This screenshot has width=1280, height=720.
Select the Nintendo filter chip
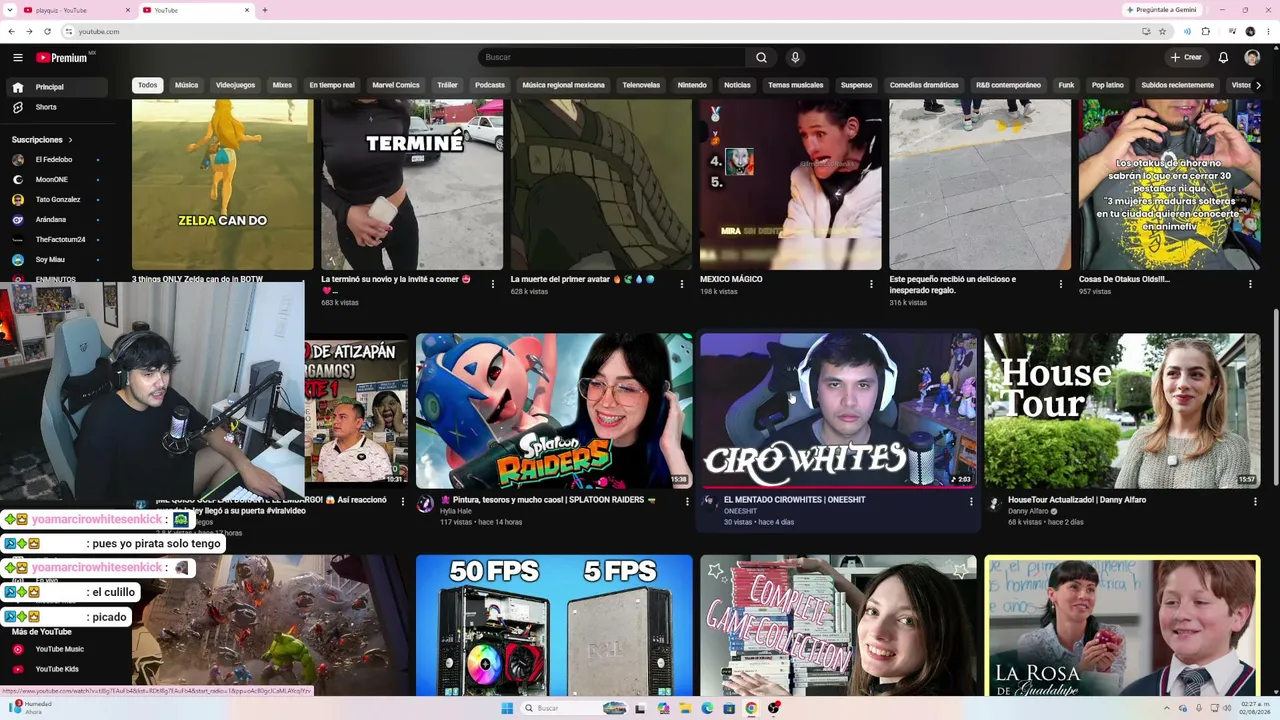tap(692, 85)
